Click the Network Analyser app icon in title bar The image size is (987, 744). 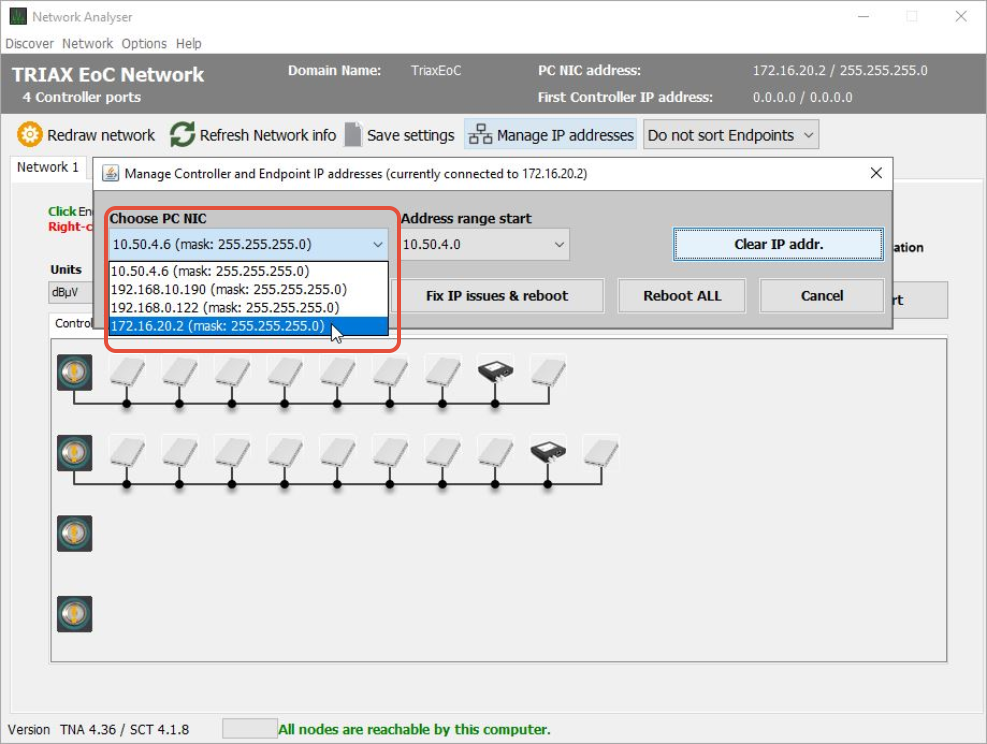tap(18, 16)
